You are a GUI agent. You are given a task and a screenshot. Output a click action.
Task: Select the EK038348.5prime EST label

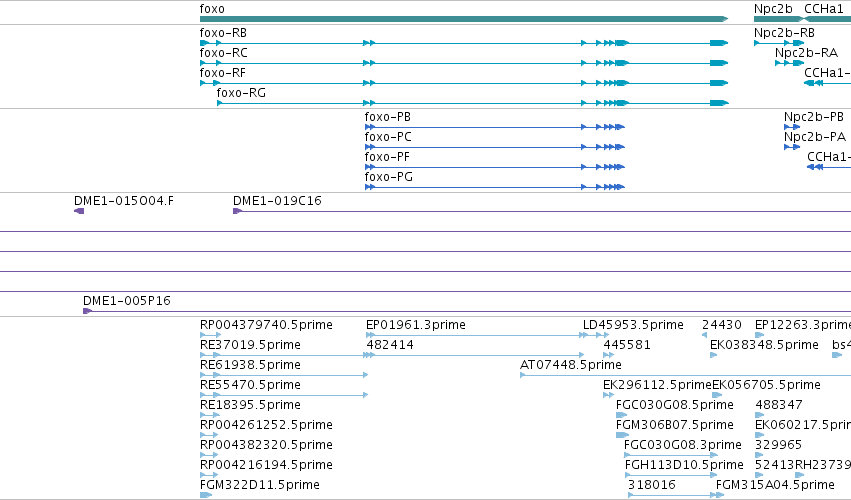(764, 345)
